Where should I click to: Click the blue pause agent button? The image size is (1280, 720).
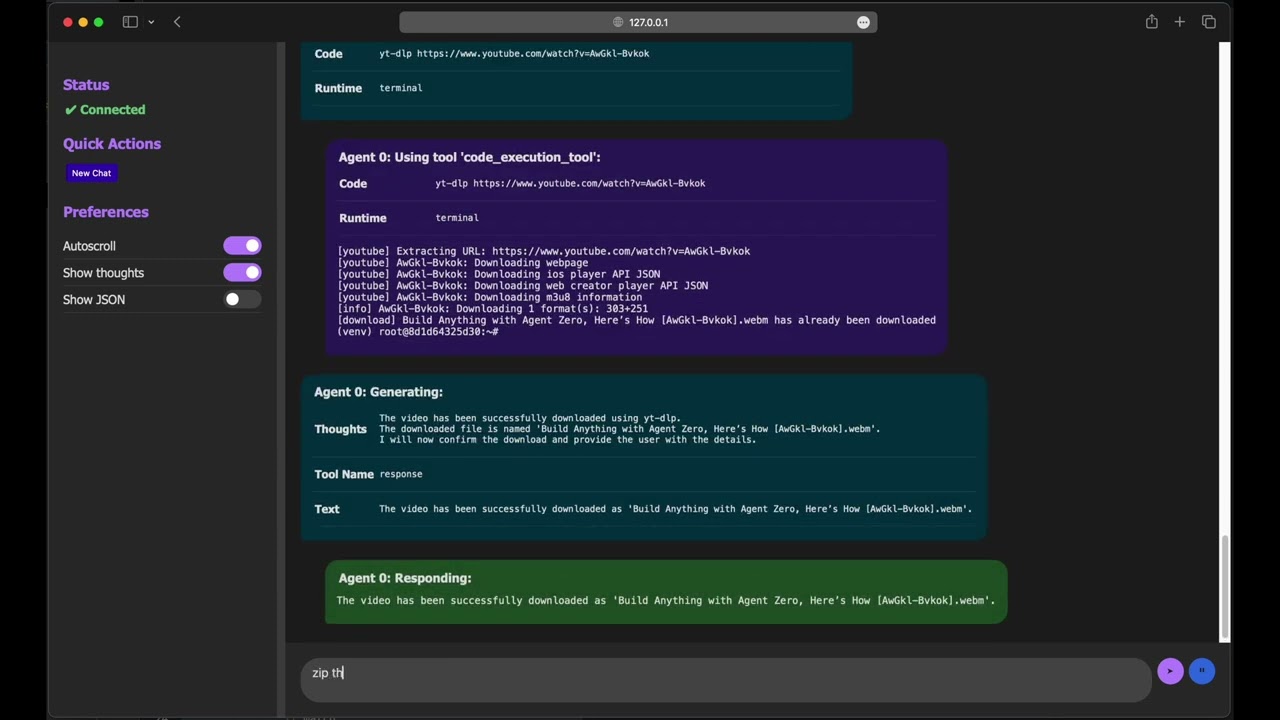(x=1202, y=672)
